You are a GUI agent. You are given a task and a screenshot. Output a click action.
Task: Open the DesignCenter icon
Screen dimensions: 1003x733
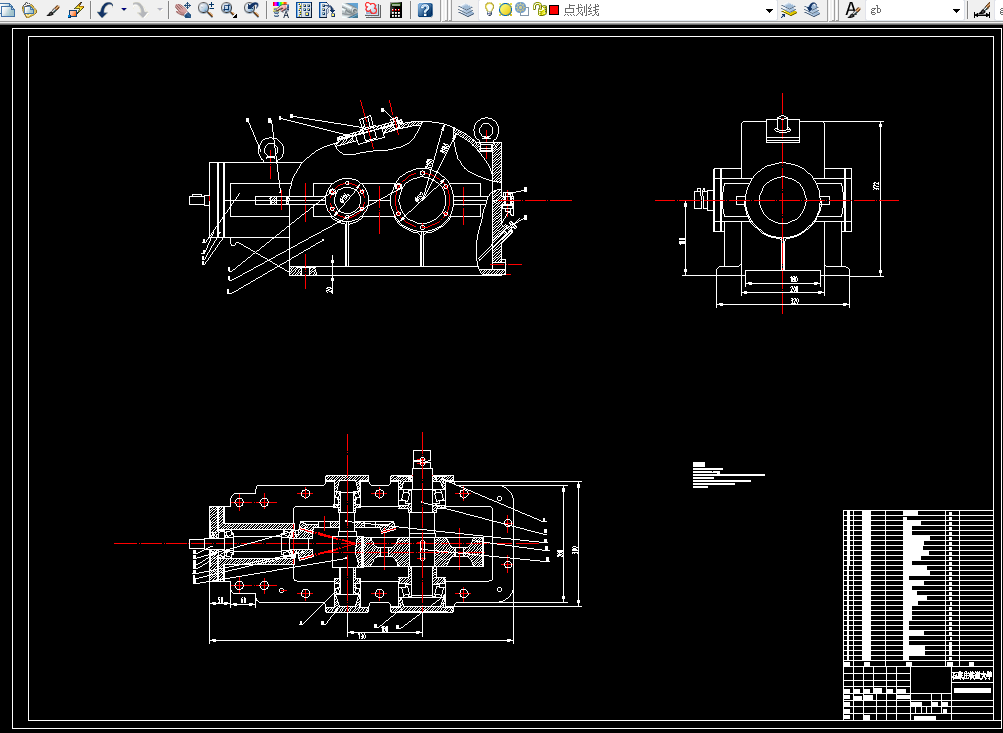(304, 10)
